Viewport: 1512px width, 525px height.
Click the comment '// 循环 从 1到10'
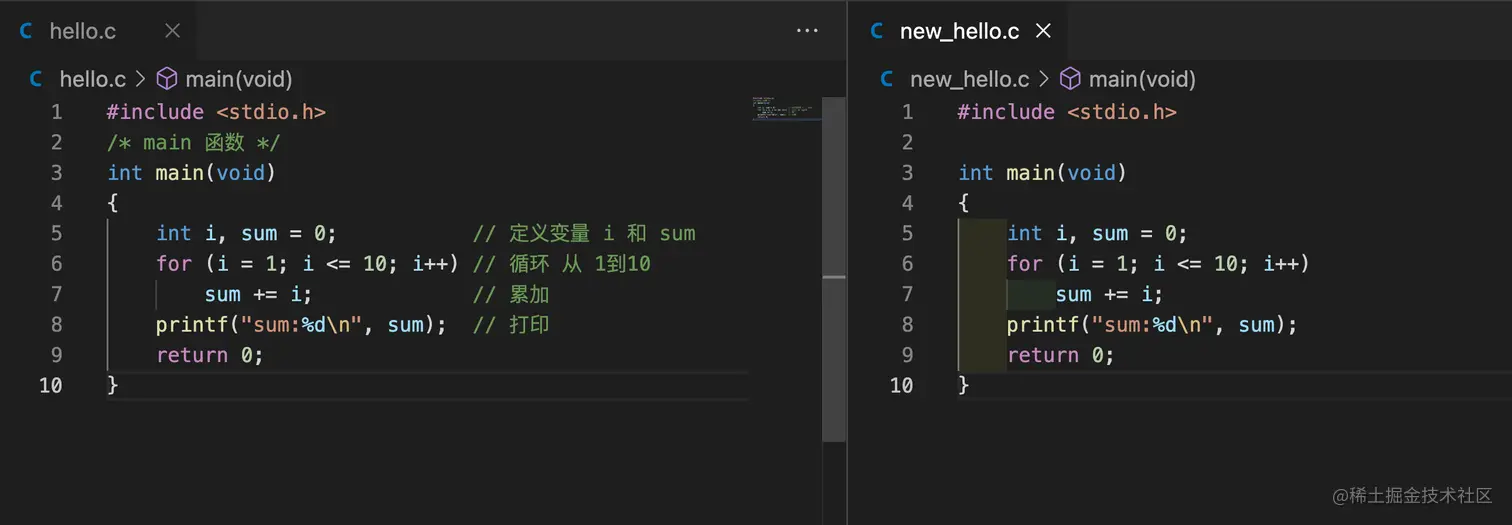(562, 264)
